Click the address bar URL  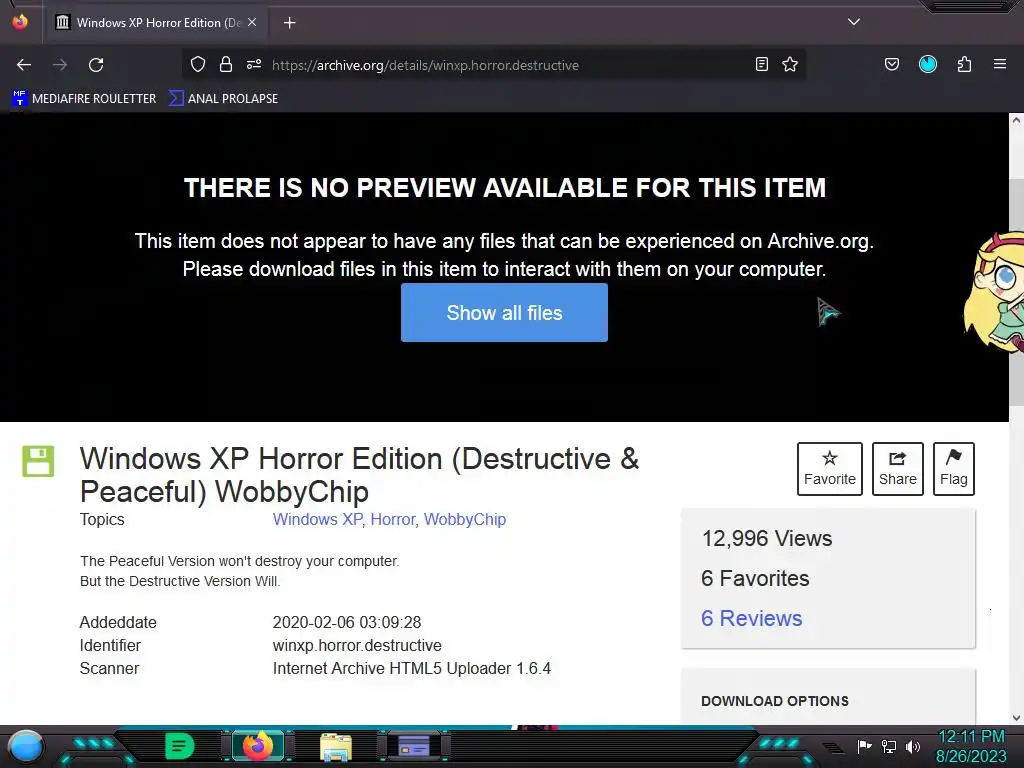(425, 65)
